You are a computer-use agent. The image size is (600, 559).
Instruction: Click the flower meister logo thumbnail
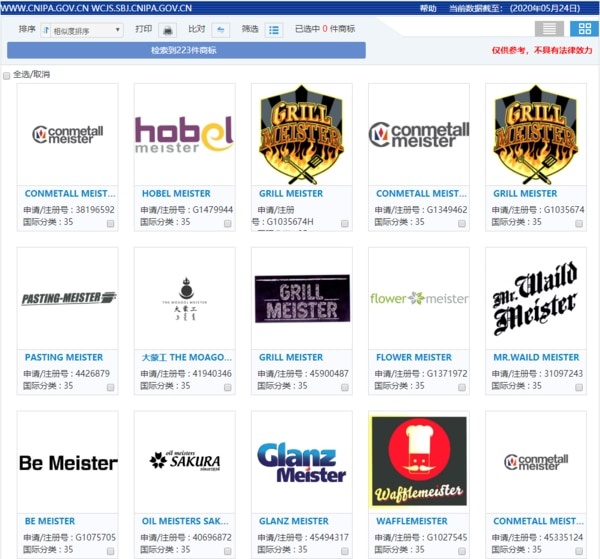tap(419, 298)
